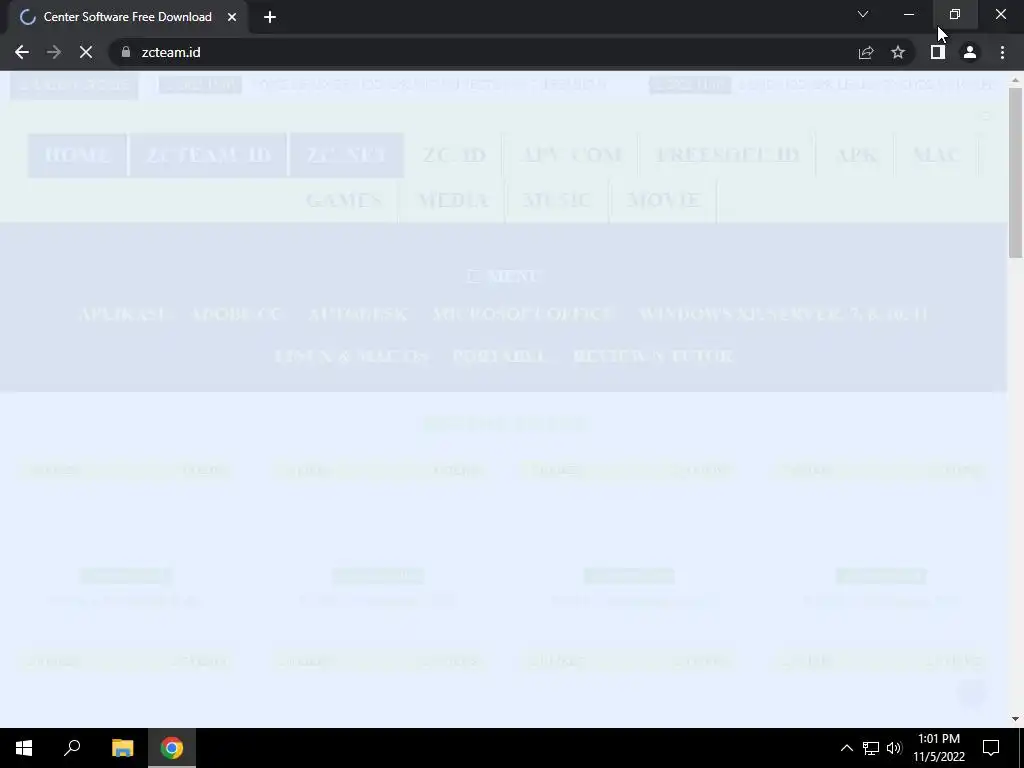Open the APK navigation item

(857, 155)
